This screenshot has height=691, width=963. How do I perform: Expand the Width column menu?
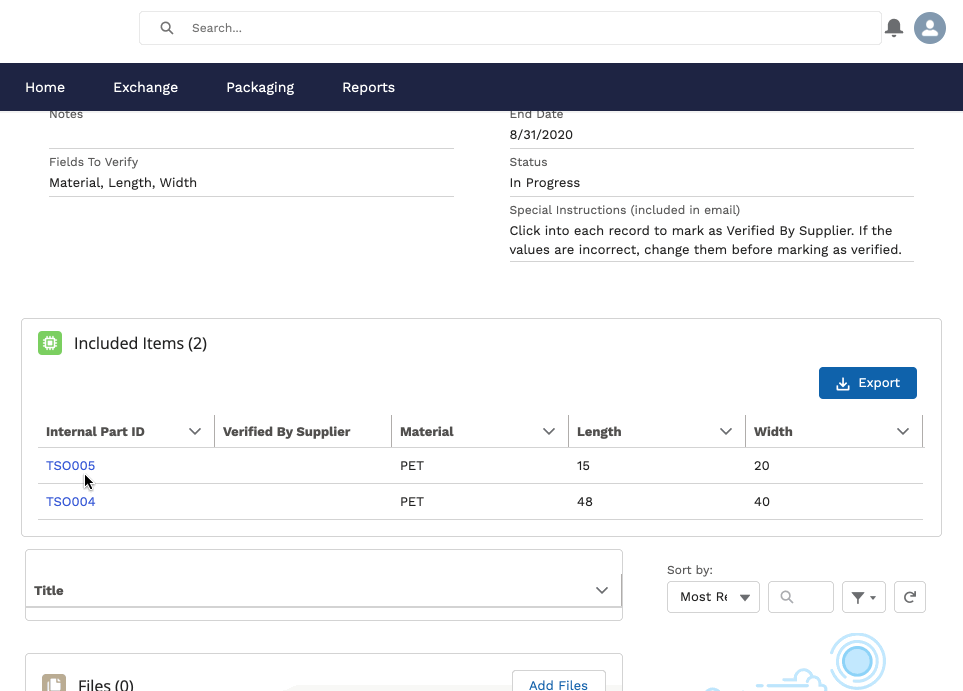pos(902,431)
